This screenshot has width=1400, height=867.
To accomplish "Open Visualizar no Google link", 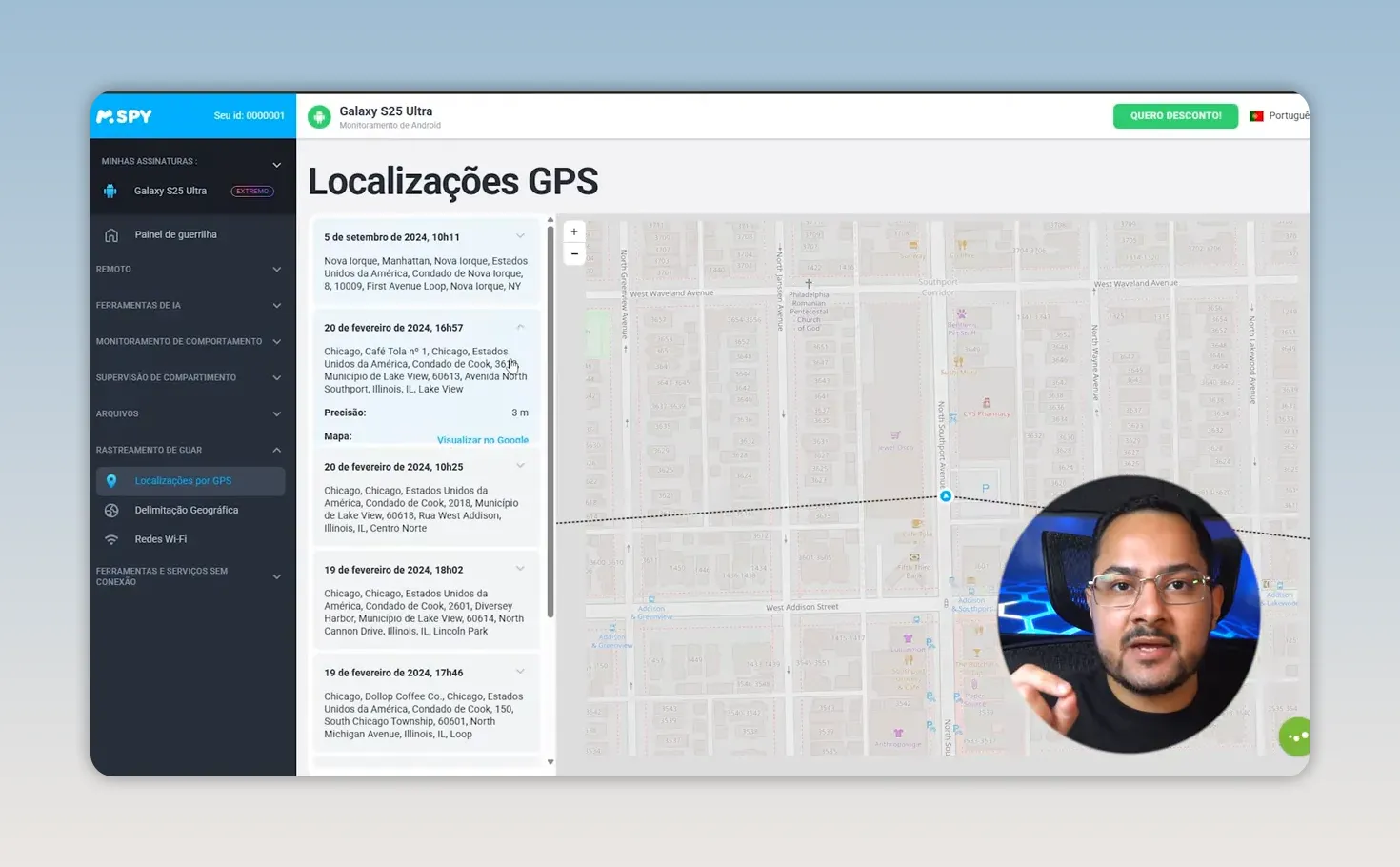I will [483, 439].
